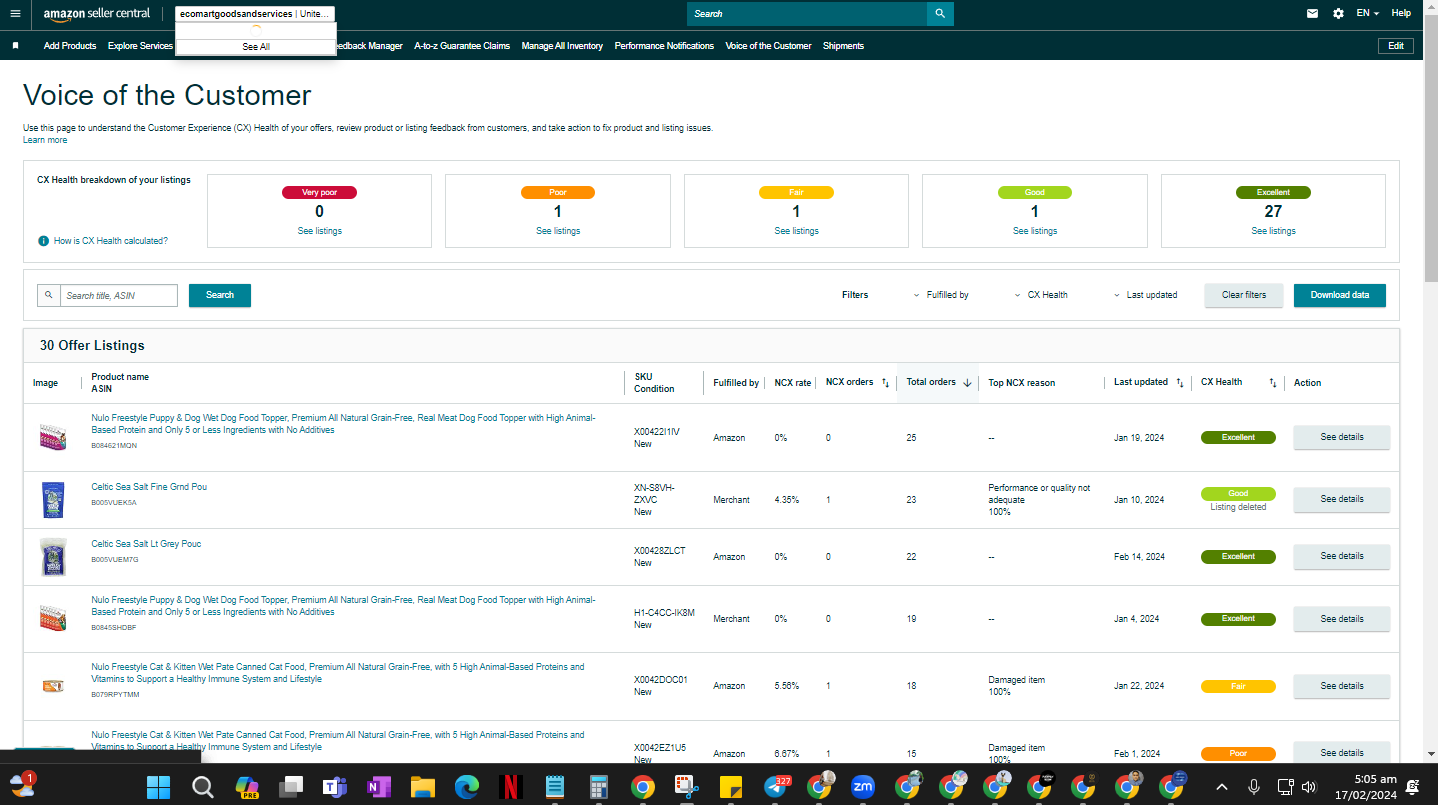This screenshot has height=805, width=1438.
Task: See listings under the Fair card
Action: click(796, 231)
